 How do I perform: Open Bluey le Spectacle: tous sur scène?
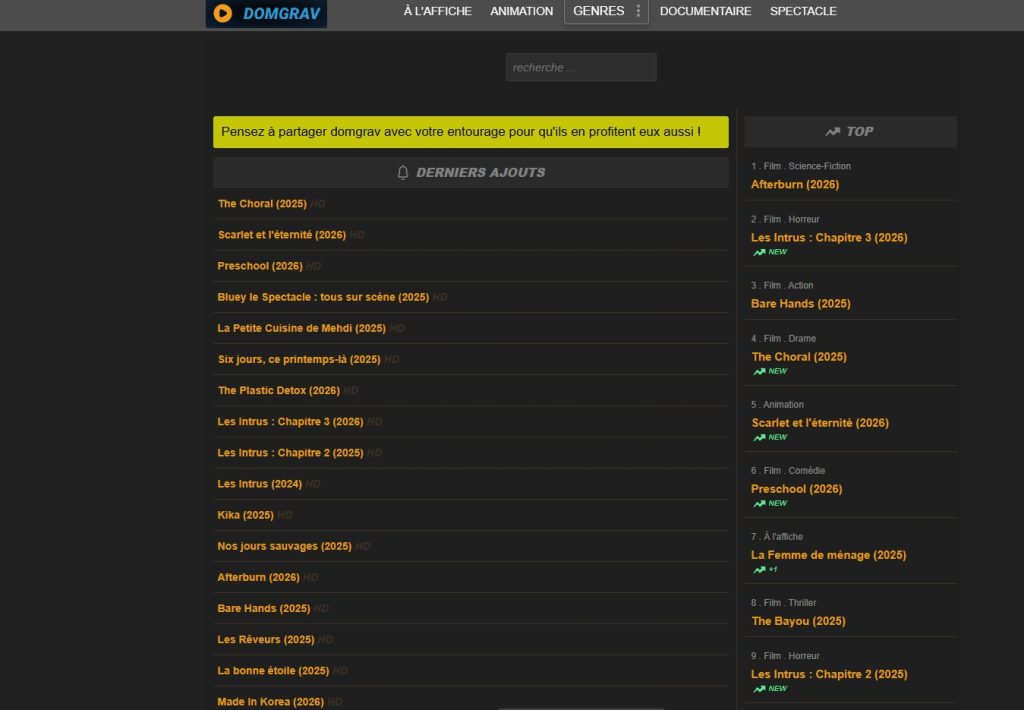pyautogui.click(x=322, y=297)
